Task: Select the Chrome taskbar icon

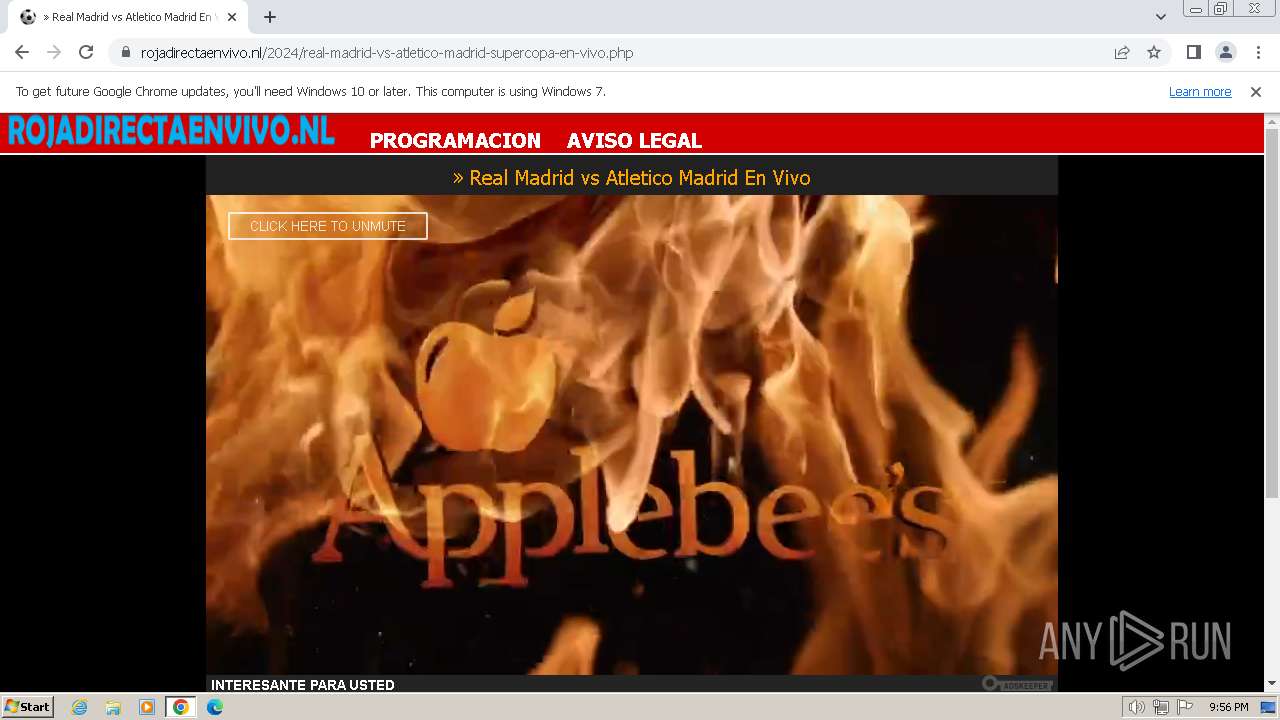Action: [181, 707]
